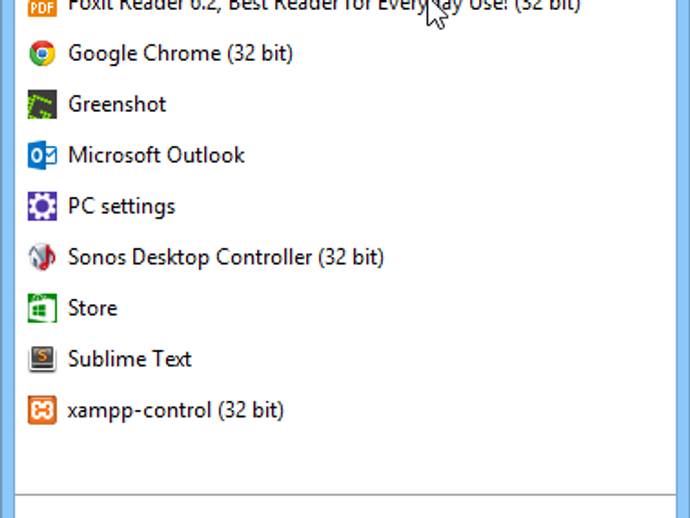
Task: Click the Microsoft Outlook icon
Action: pos(42,156)
